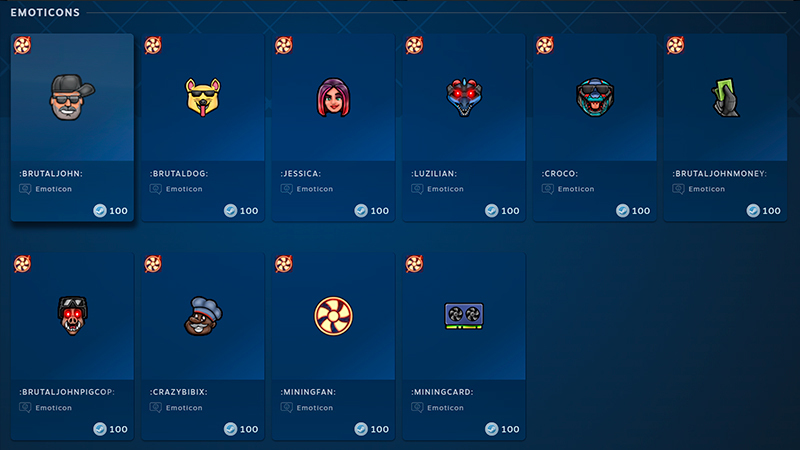The height and width of the screenshot is (450, 800).
Task: Select the CROCO emoticon with sunglasses
Action: 594,97
